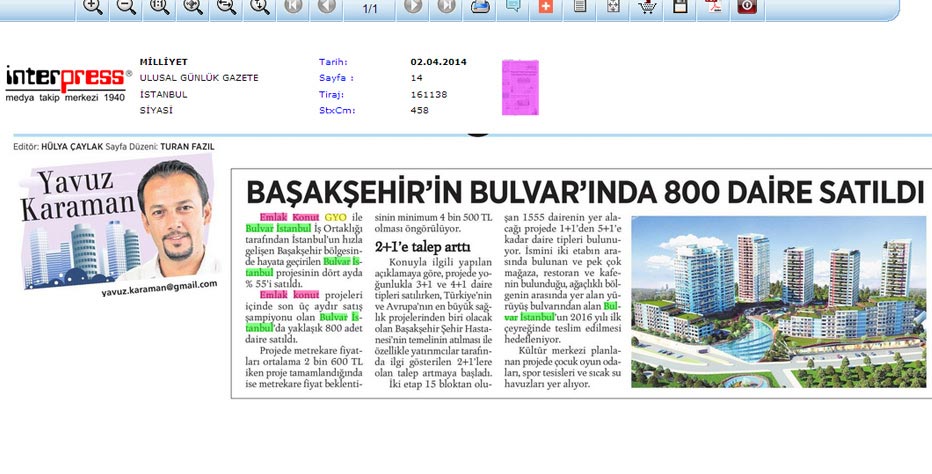
Task: Click the blue printer/scanner toolbar icon
Action: (480, 6)
